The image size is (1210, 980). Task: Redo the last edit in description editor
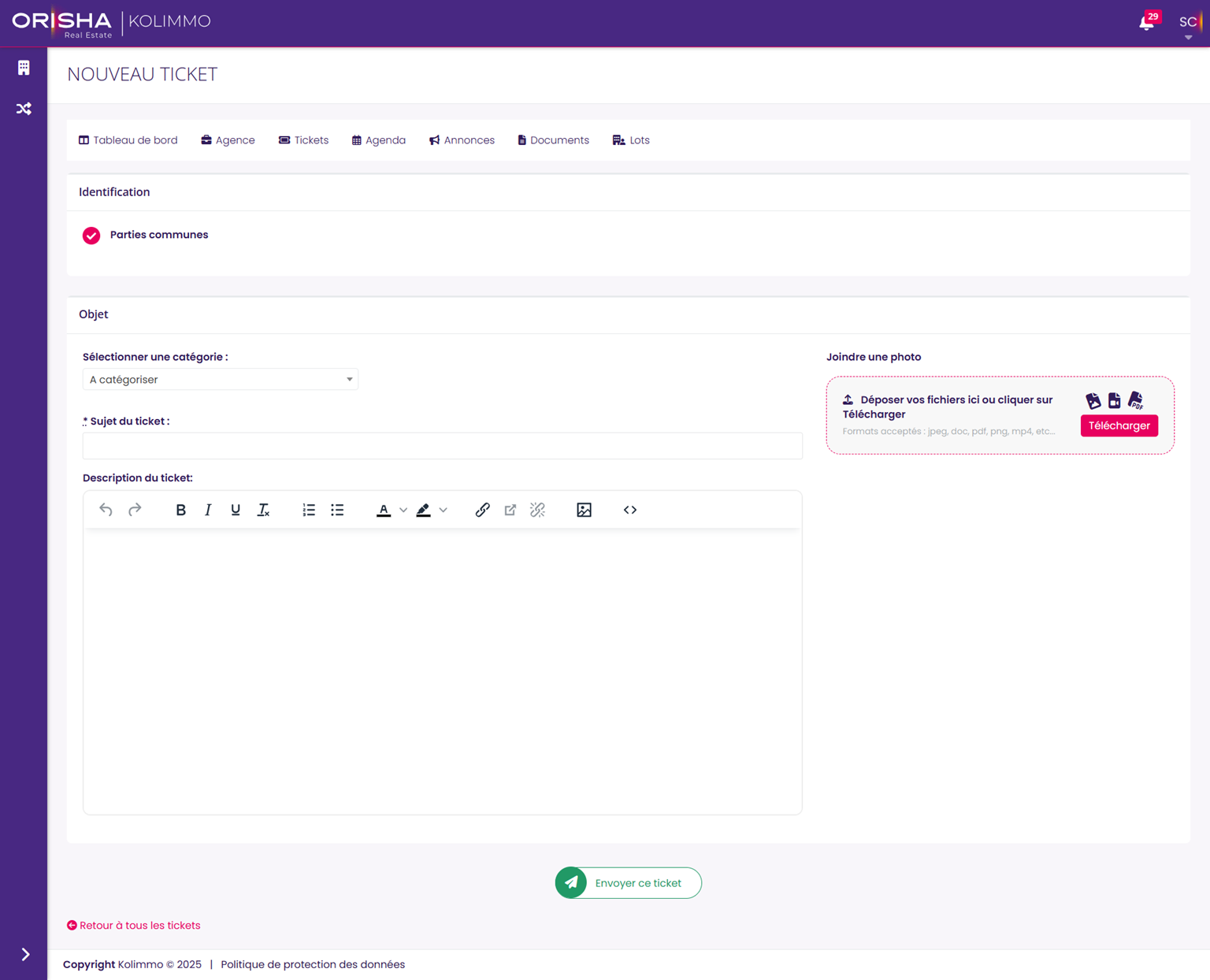135,510
